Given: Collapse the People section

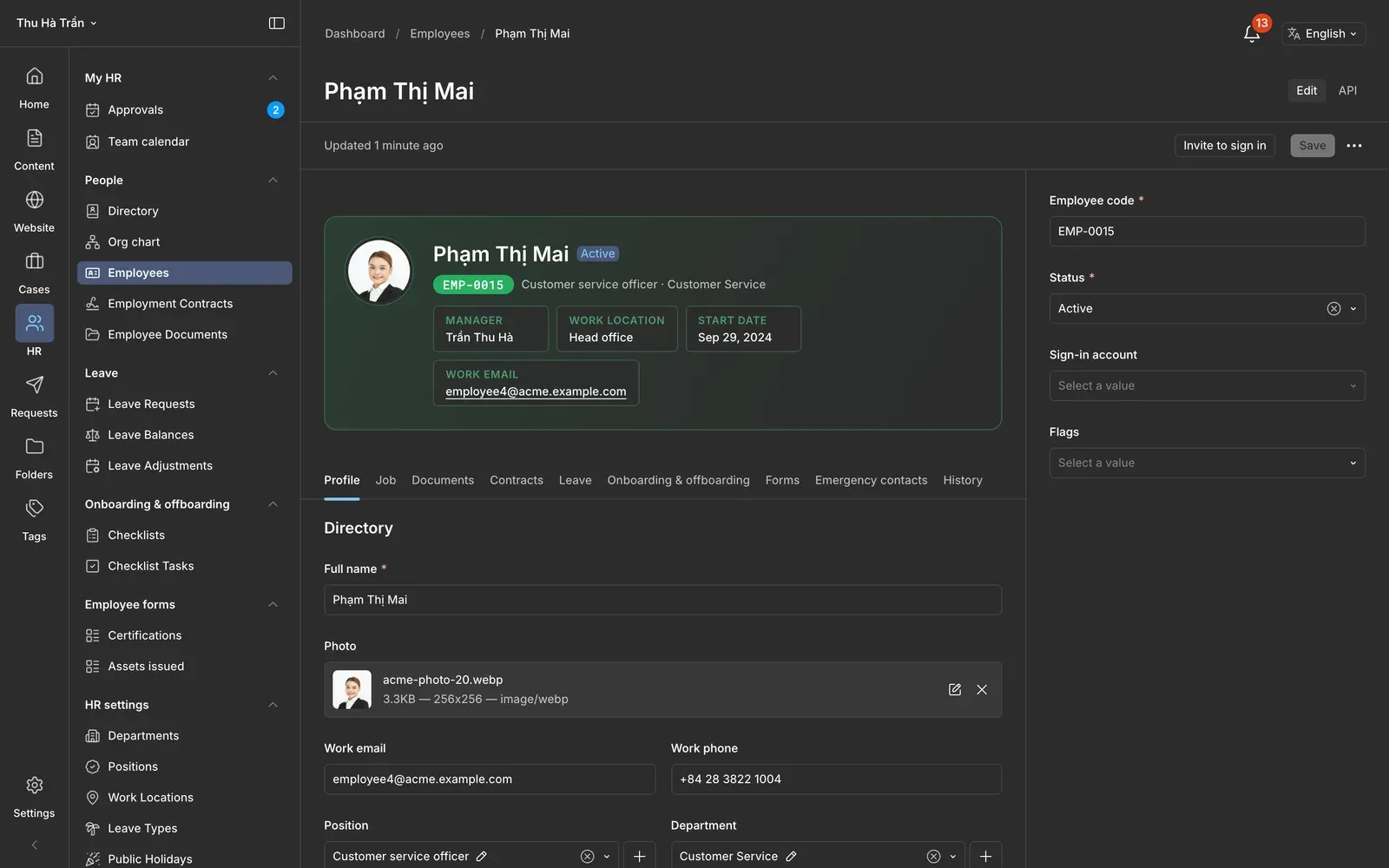Looking at the screenshot, I should point(273,181).
